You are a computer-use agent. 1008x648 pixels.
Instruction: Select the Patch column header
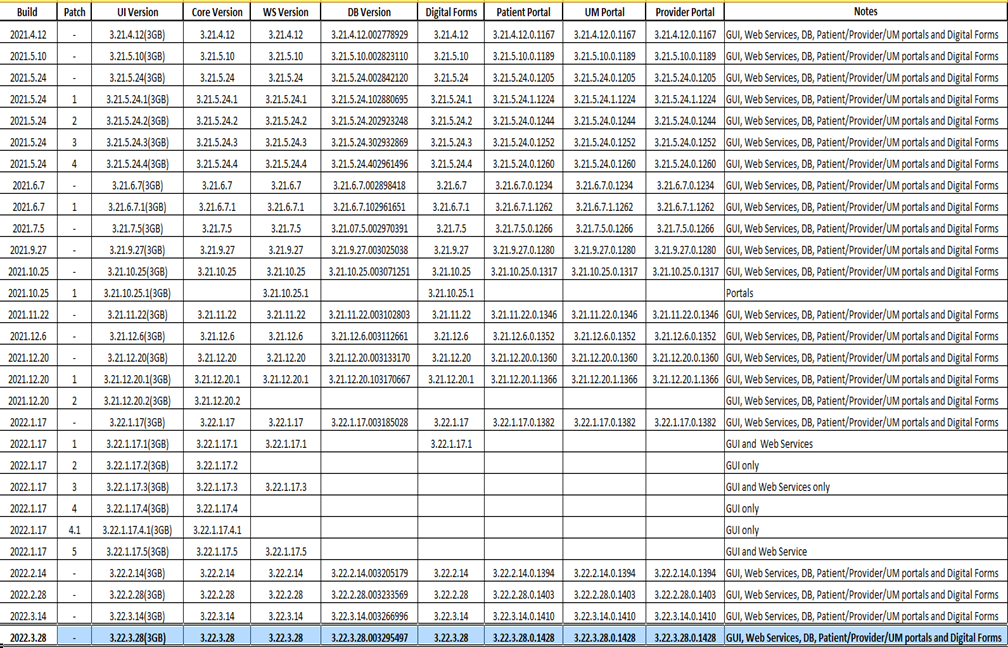tap(73, 12)
